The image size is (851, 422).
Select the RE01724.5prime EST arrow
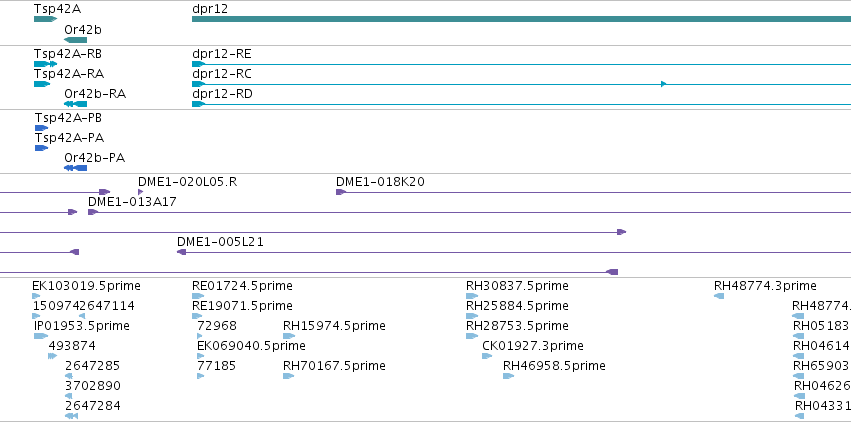198,296
